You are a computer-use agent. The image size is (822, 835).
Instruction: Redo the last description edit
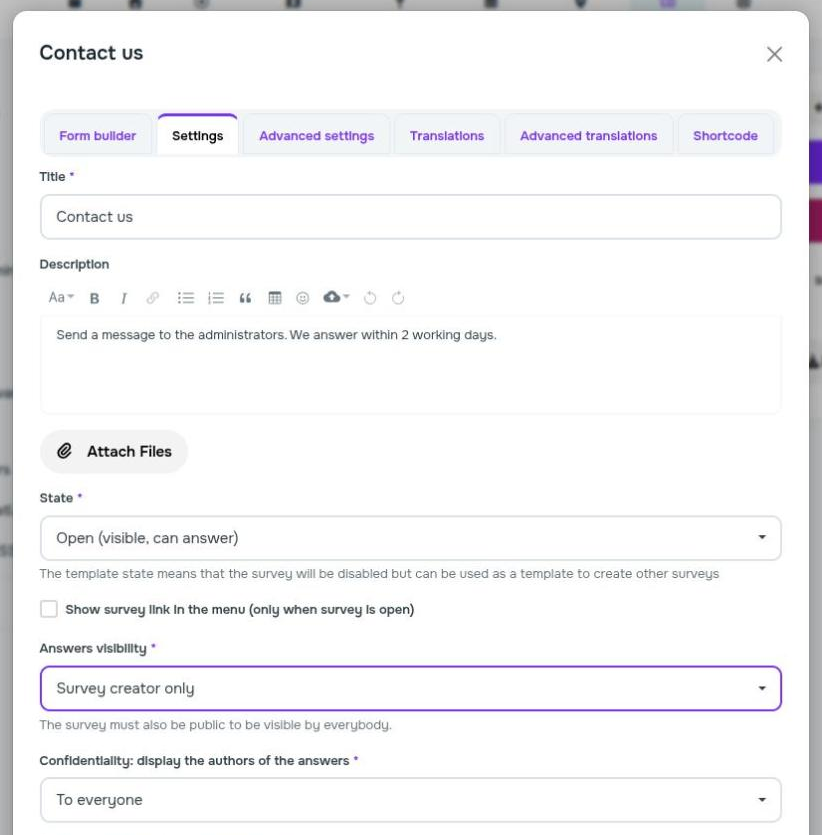click(x=398, y=298)
